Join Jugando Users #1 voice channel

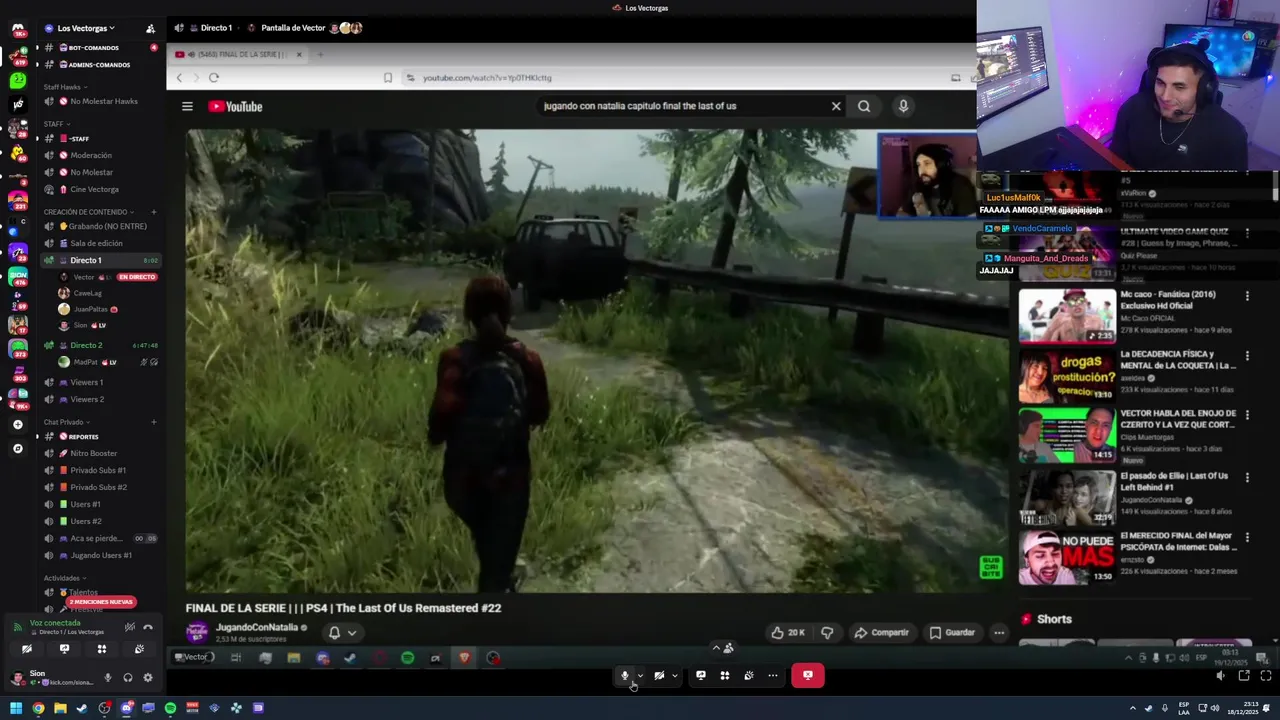(101, 555)
